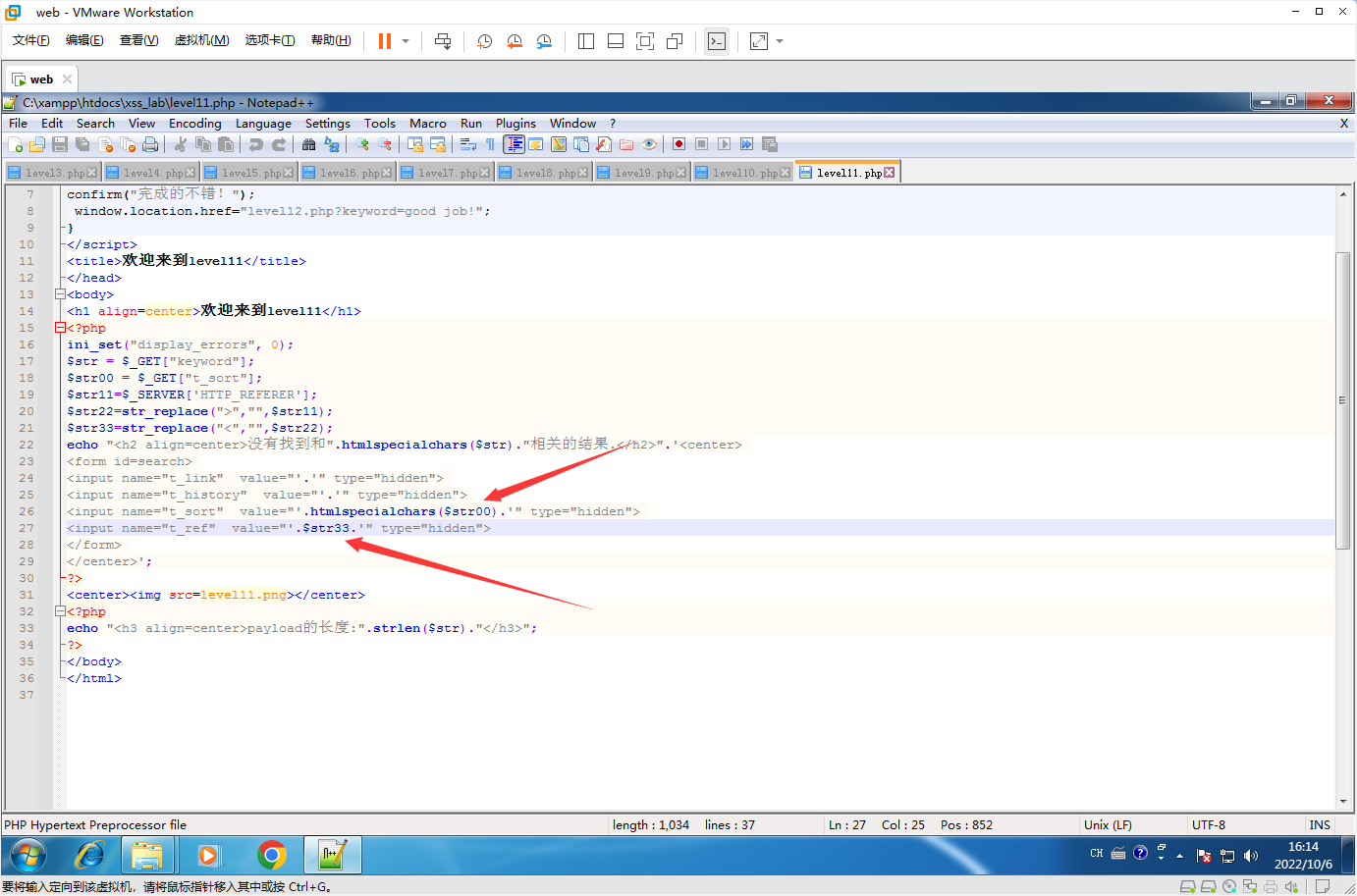Click the Save recorded macro icon

coord(769,144)
